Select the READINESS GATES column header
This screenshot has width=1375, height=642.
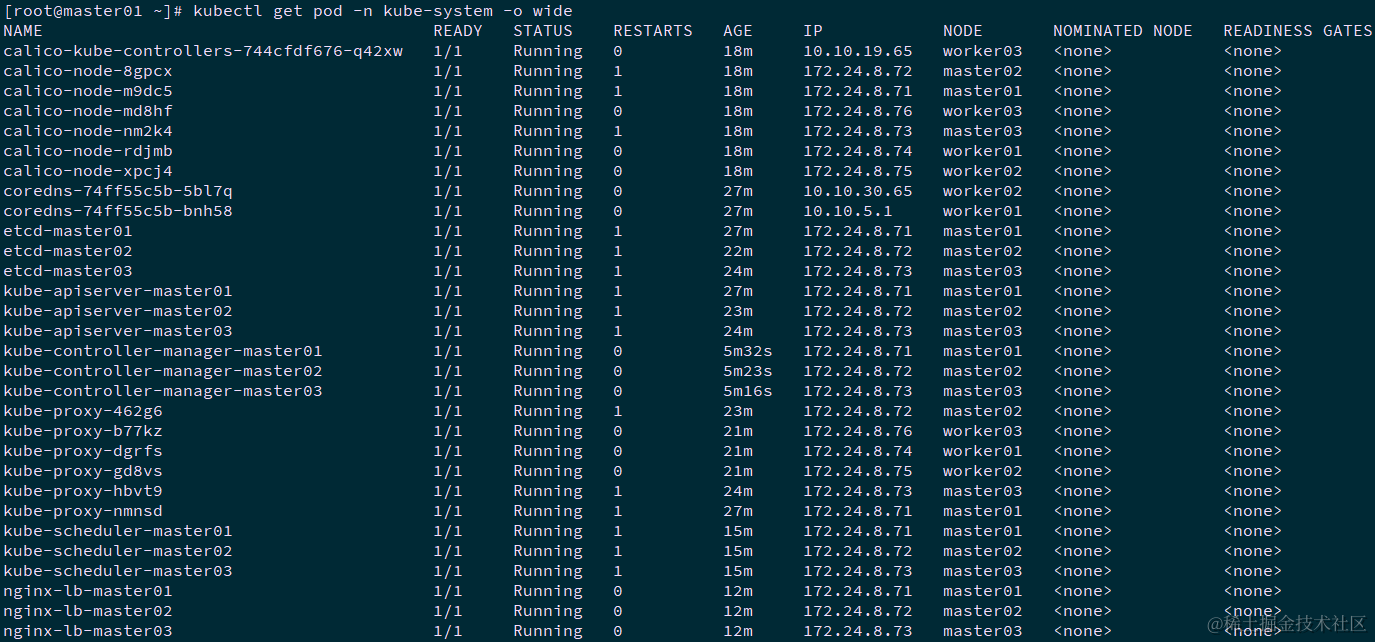click(1298, 31)
